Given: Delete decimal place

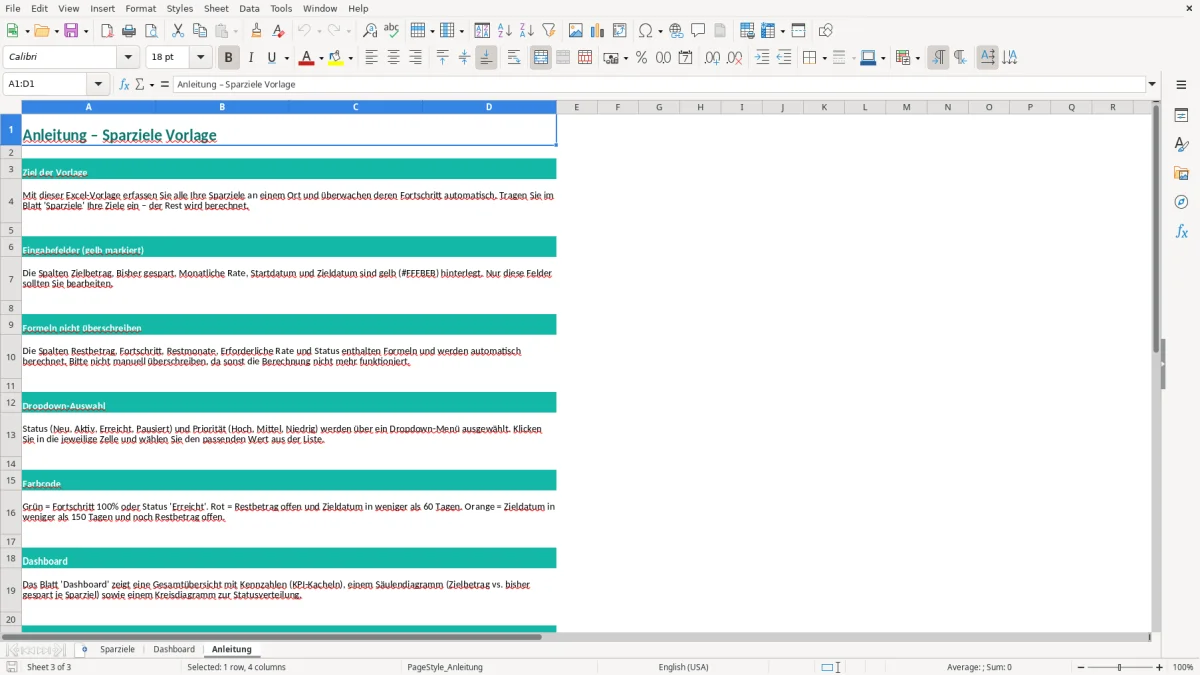Looking at the screenshot, I should tap(734, 58).
